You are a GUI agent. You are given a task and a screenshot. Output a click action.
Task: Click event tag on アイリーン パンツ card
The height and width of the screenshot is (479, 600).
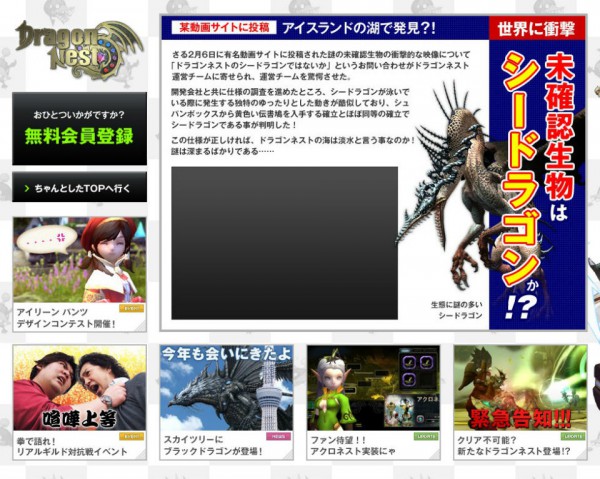click(131, 308)
